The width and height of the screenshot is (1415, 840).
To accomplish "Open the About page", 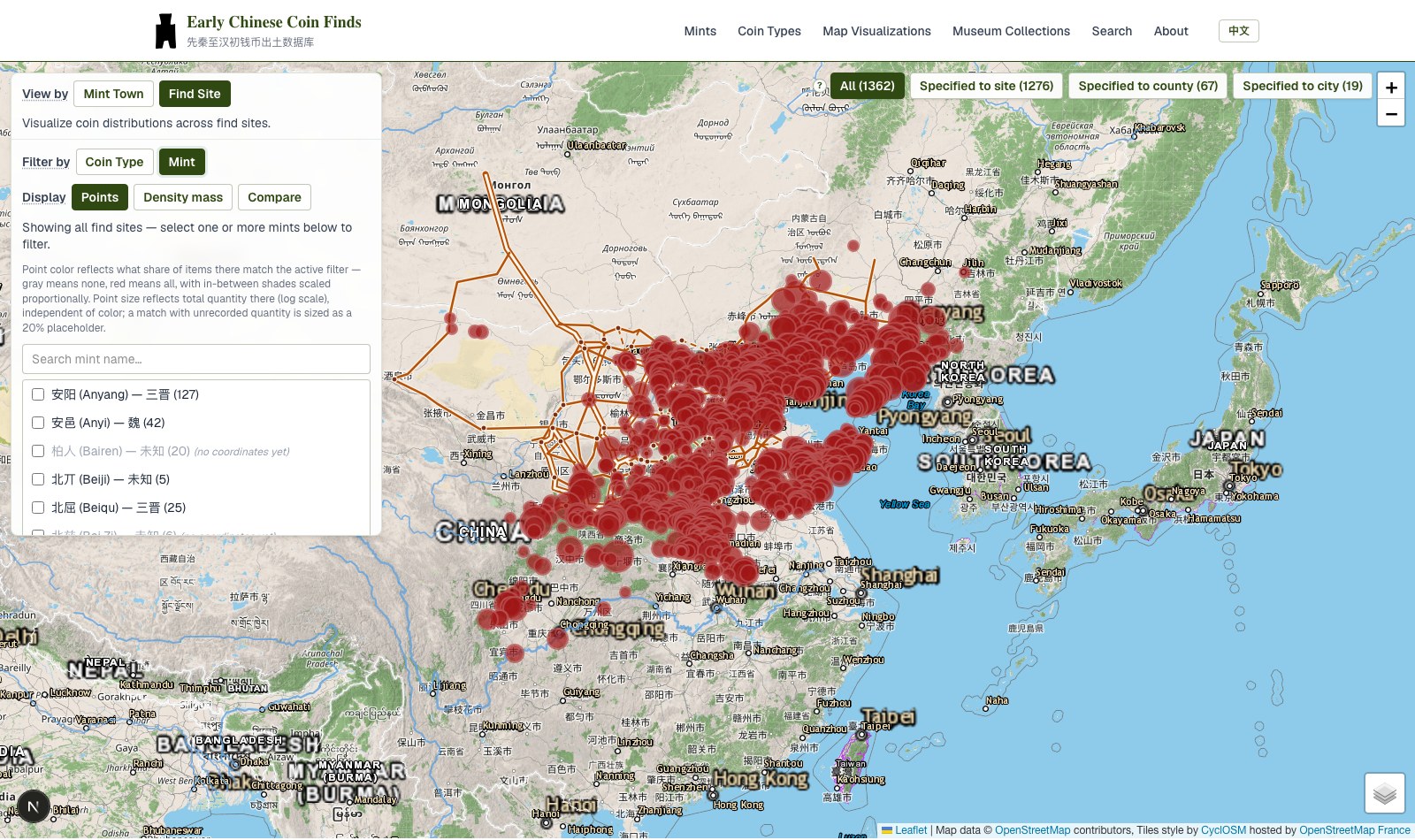I will (1171, 31).
